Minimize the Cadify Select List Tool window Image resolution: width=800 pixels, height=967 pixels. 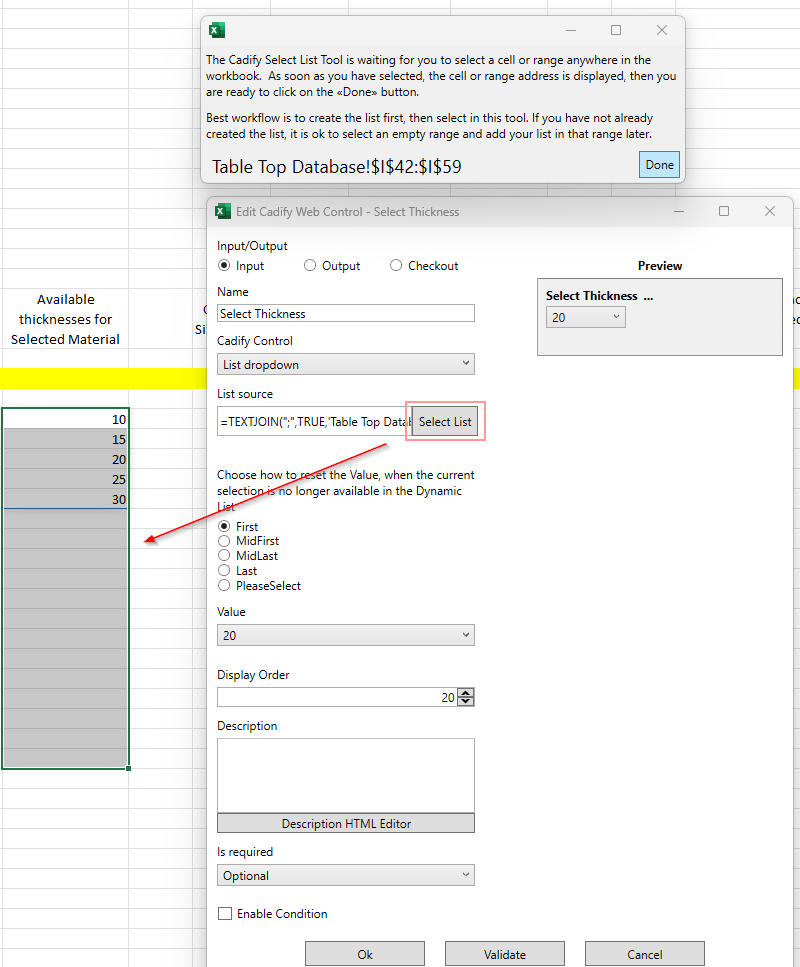(571, 30)
